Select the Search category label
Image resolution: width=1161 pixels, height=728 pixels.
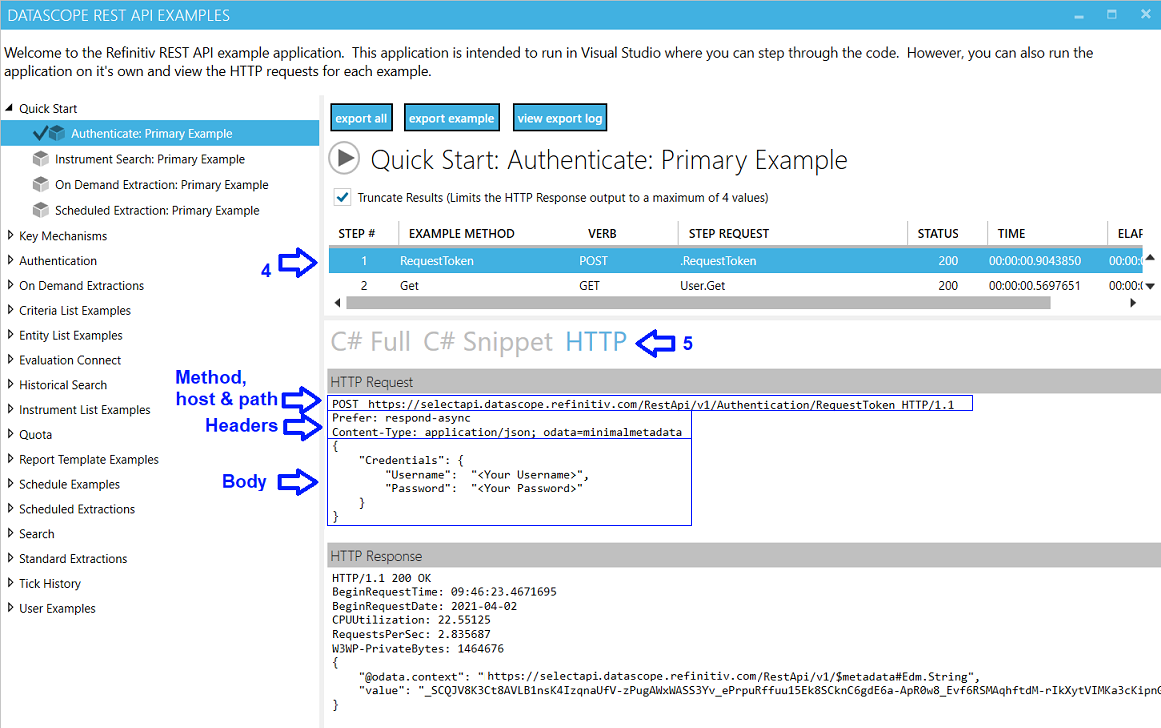[37, 534]
